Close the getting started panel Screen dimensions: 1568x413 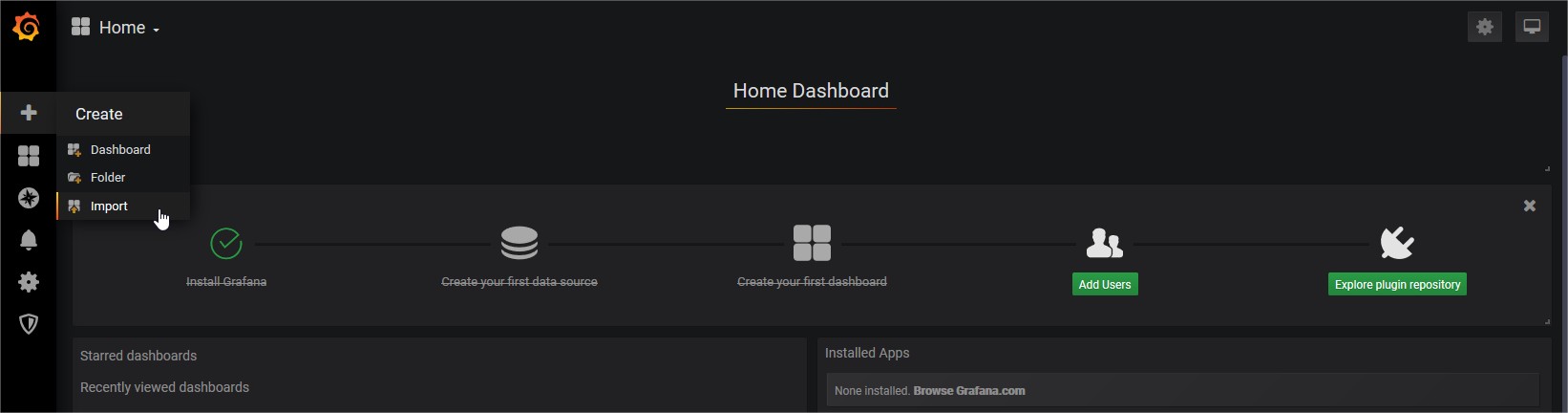(1530, 206)
